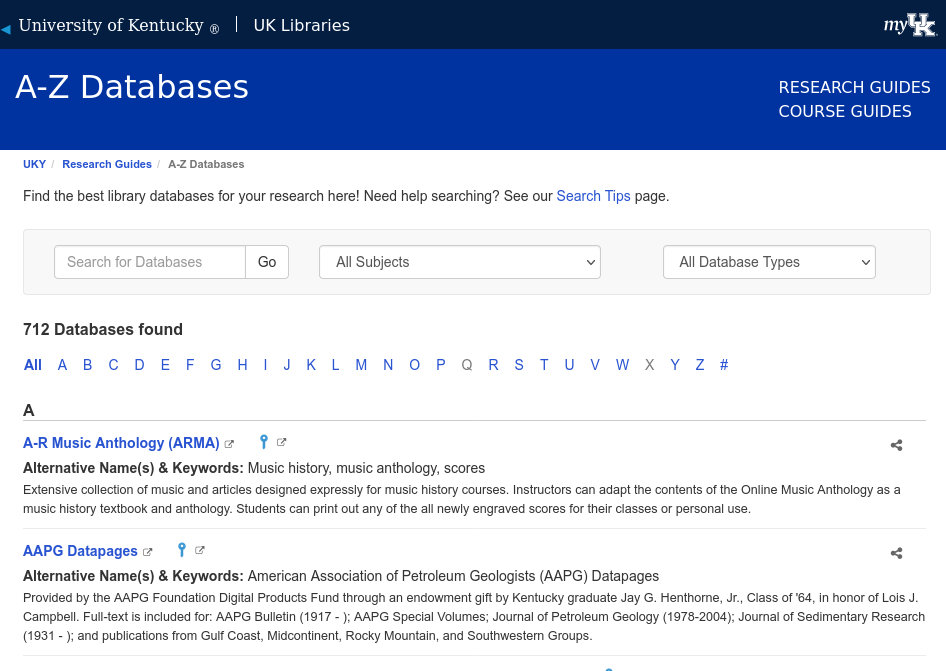This screenshot has width=946, height=671.
Task: Open A-R Music Anthology (ARMA) database
Action: pos(121,443)
